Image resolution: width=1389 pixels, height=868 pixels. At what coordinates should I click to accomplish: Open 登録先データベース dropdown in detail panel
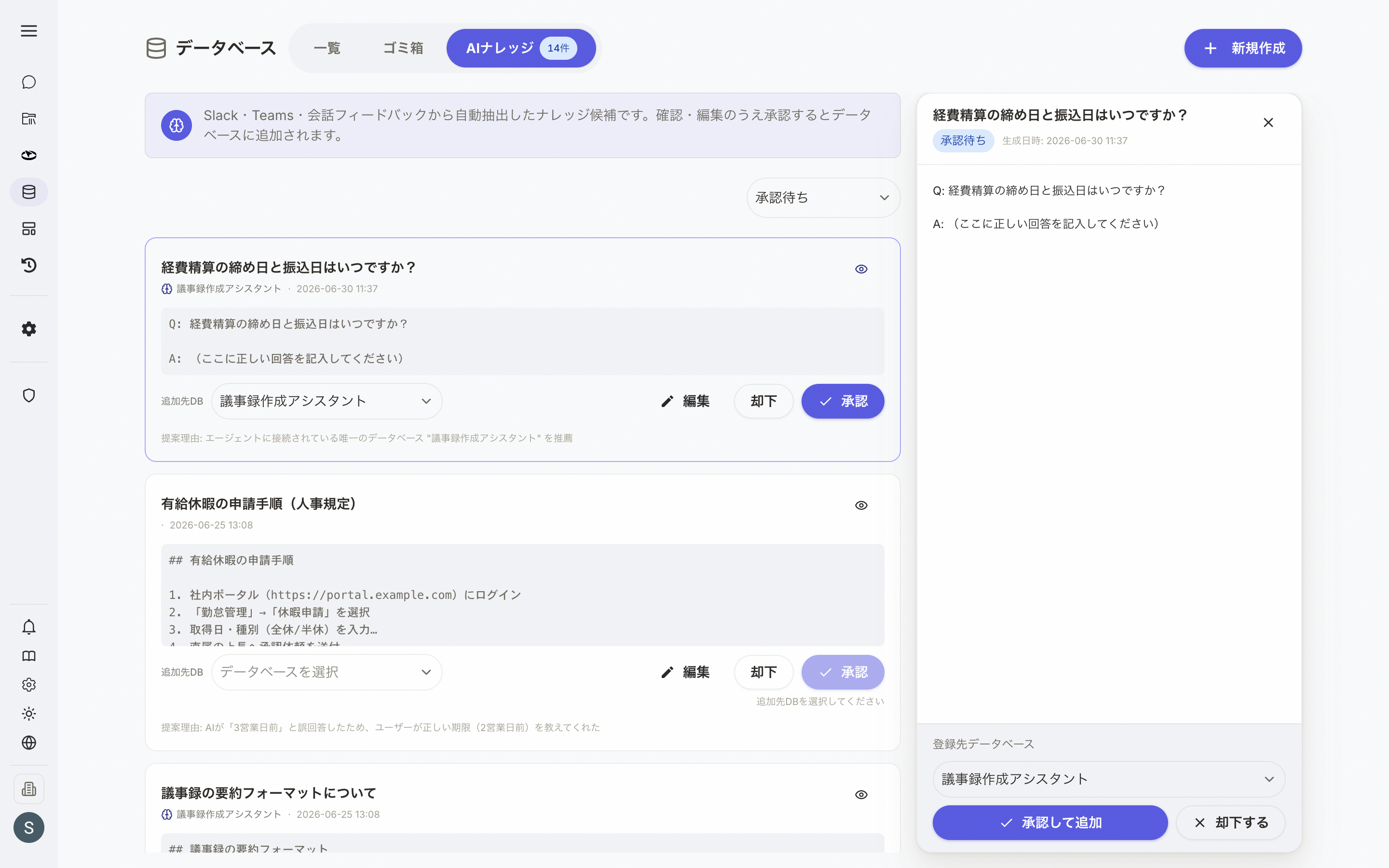pyautogui.click(x=1108, y=779)
